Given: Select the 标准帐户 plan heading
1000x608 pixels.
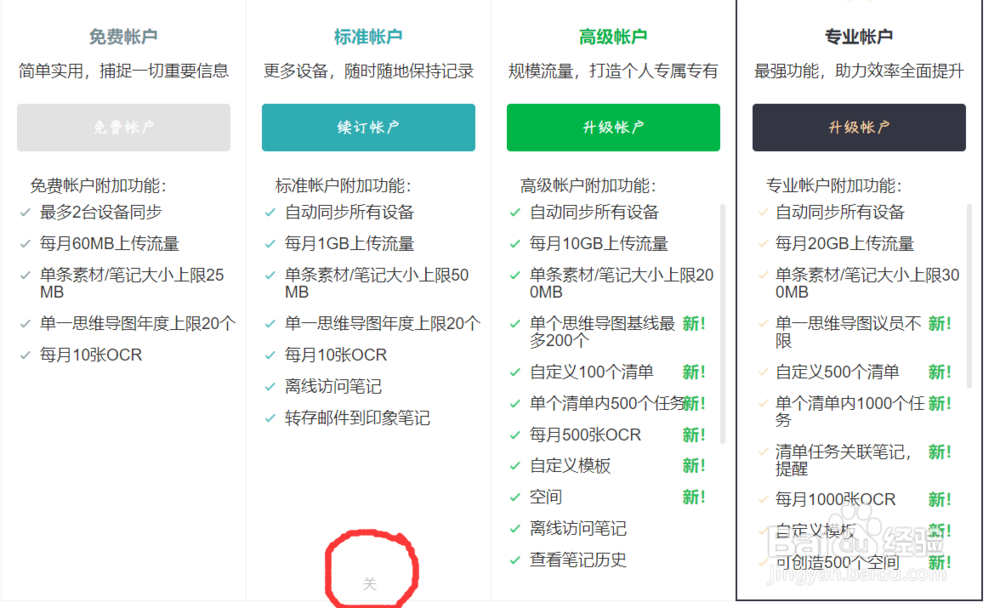Looking at the screenshot, I should click(368, 37).
